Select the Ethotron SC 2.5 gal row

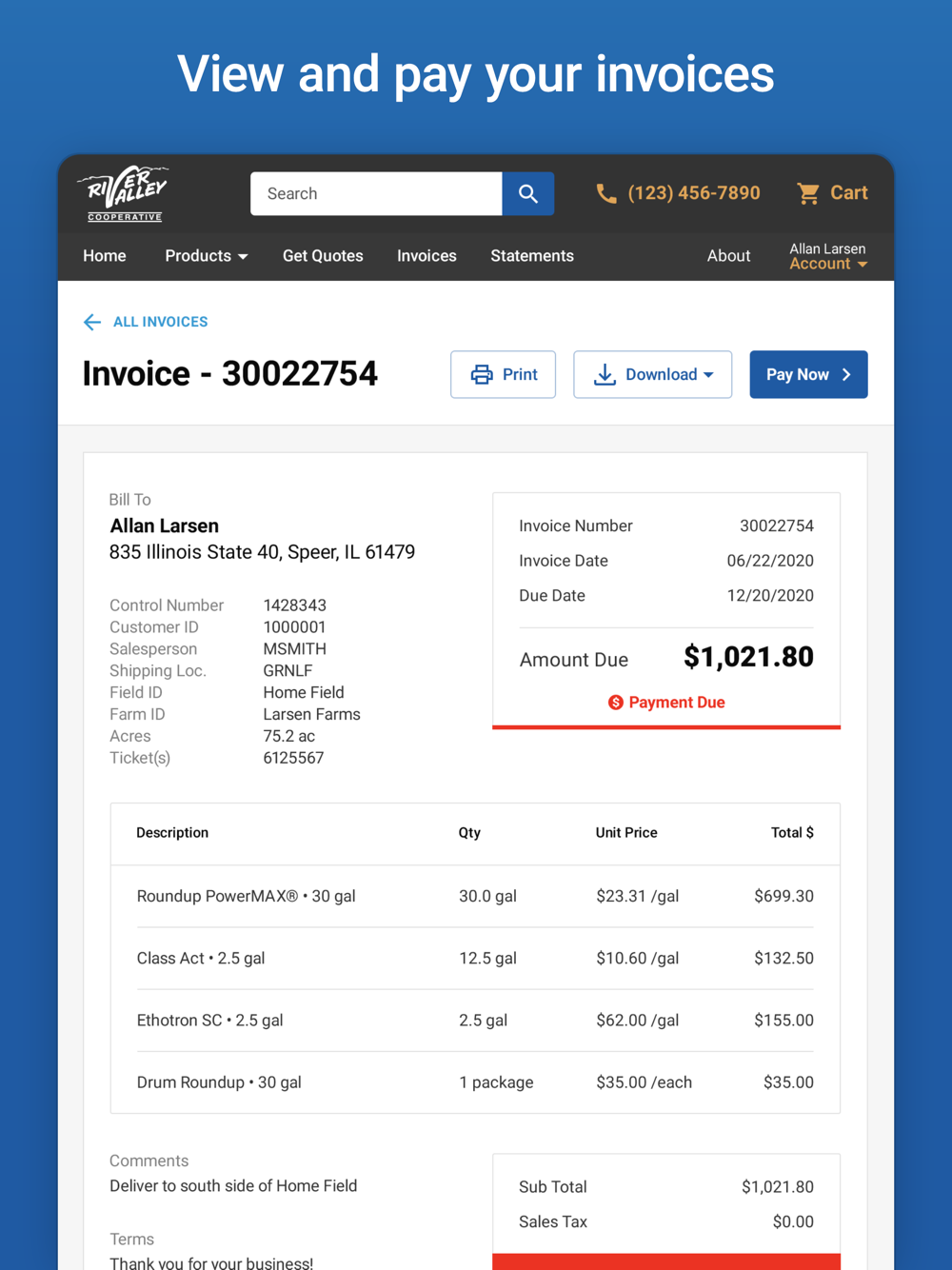tap(475, 1021)
